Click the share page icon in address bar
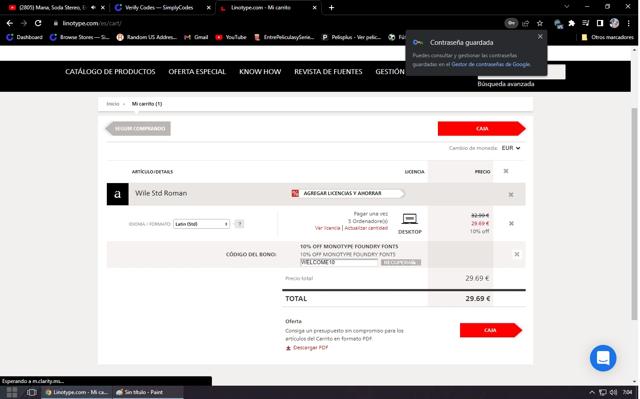This screenshot has height=399, width=640. [526, 23]
